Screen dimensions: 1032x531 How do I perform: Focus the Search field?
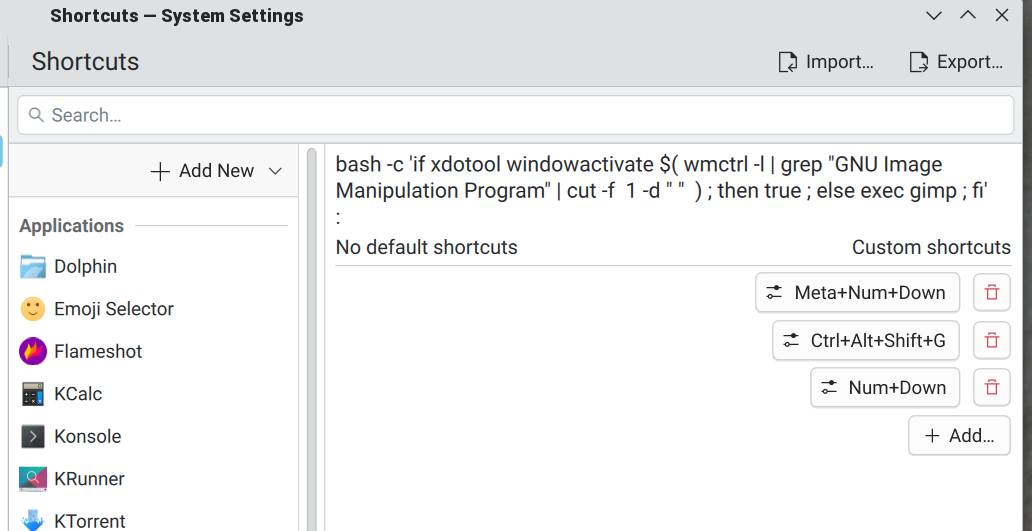click(515, 115)
